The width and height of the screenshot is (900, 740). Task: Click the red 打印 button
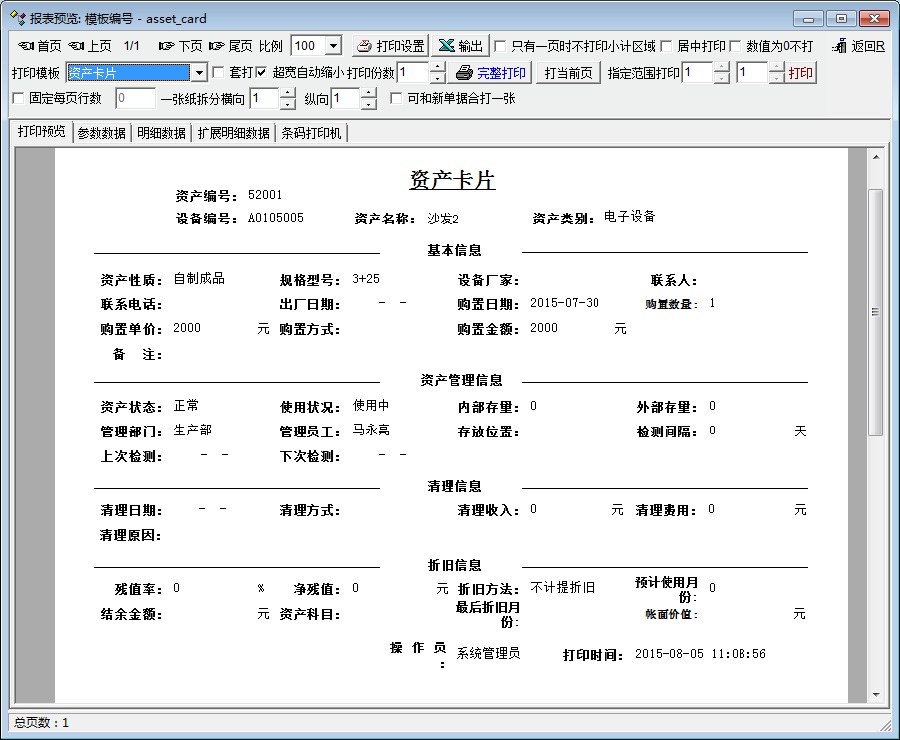pos(800,73)
